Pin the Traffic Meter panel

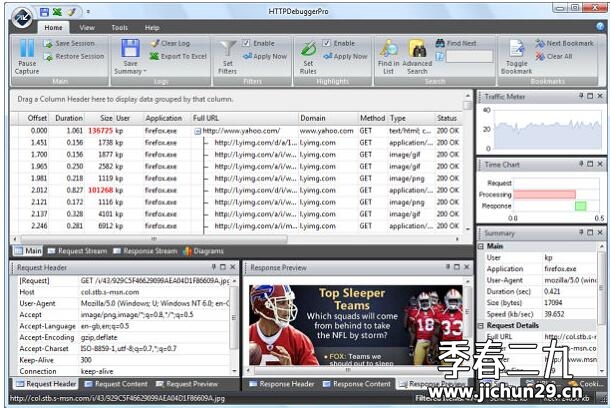point(581,96)
